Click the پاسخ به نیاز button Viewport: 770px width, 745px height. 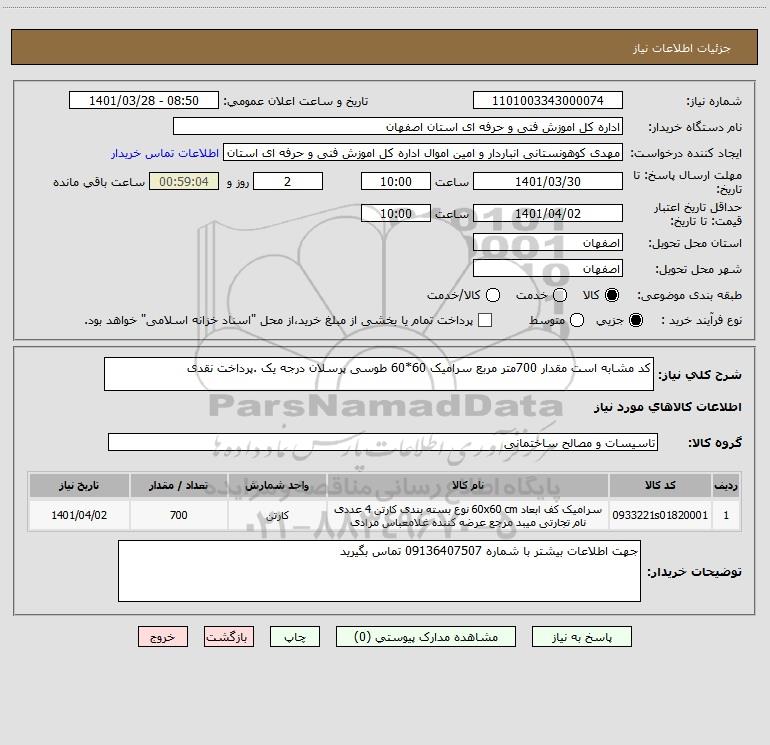pos(581,636)
